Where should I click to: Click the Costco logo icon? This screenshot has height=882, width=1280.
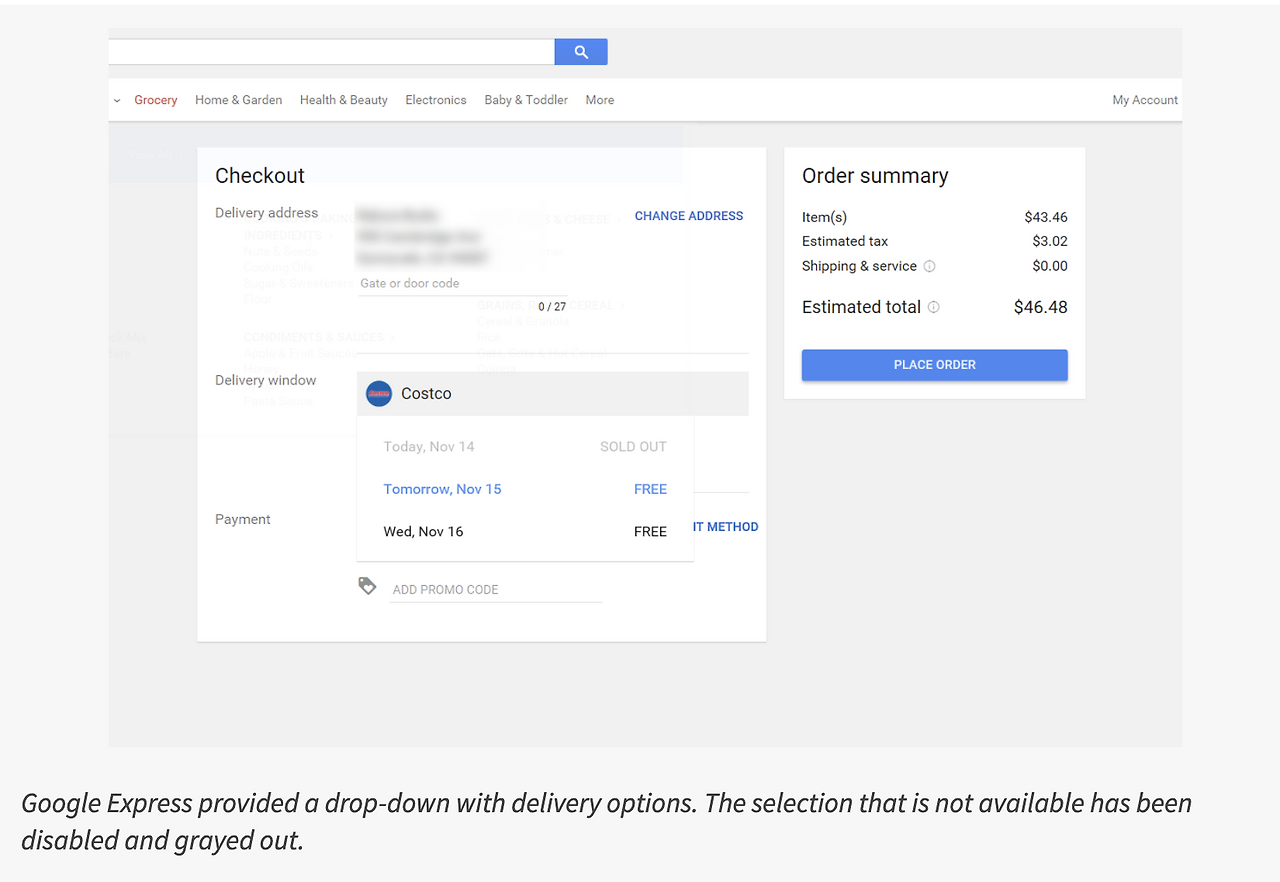(379, 394)
